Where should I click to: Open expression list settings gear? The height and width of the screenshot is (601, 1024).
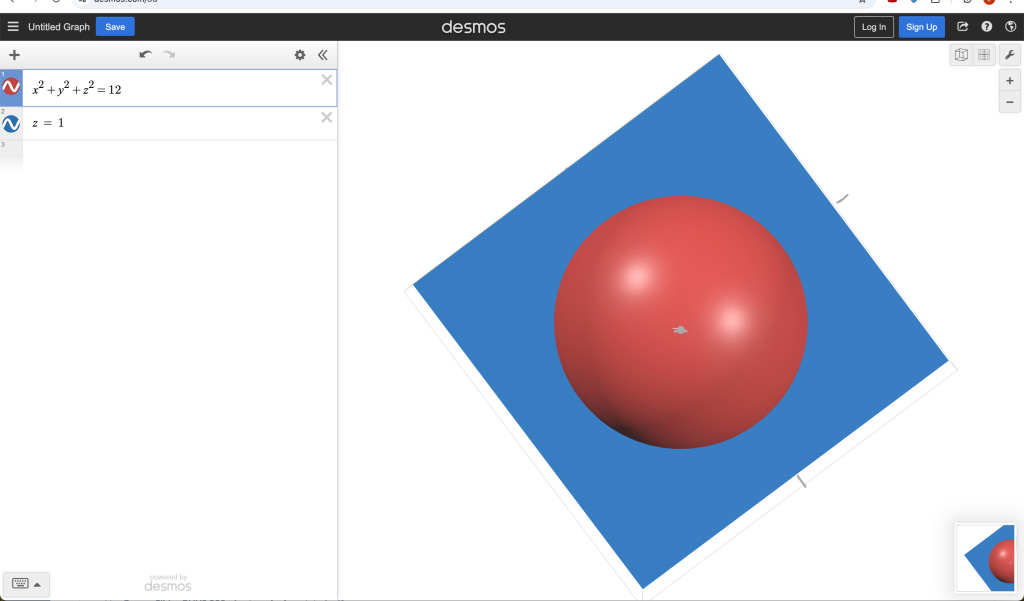[x=300, y=55]
